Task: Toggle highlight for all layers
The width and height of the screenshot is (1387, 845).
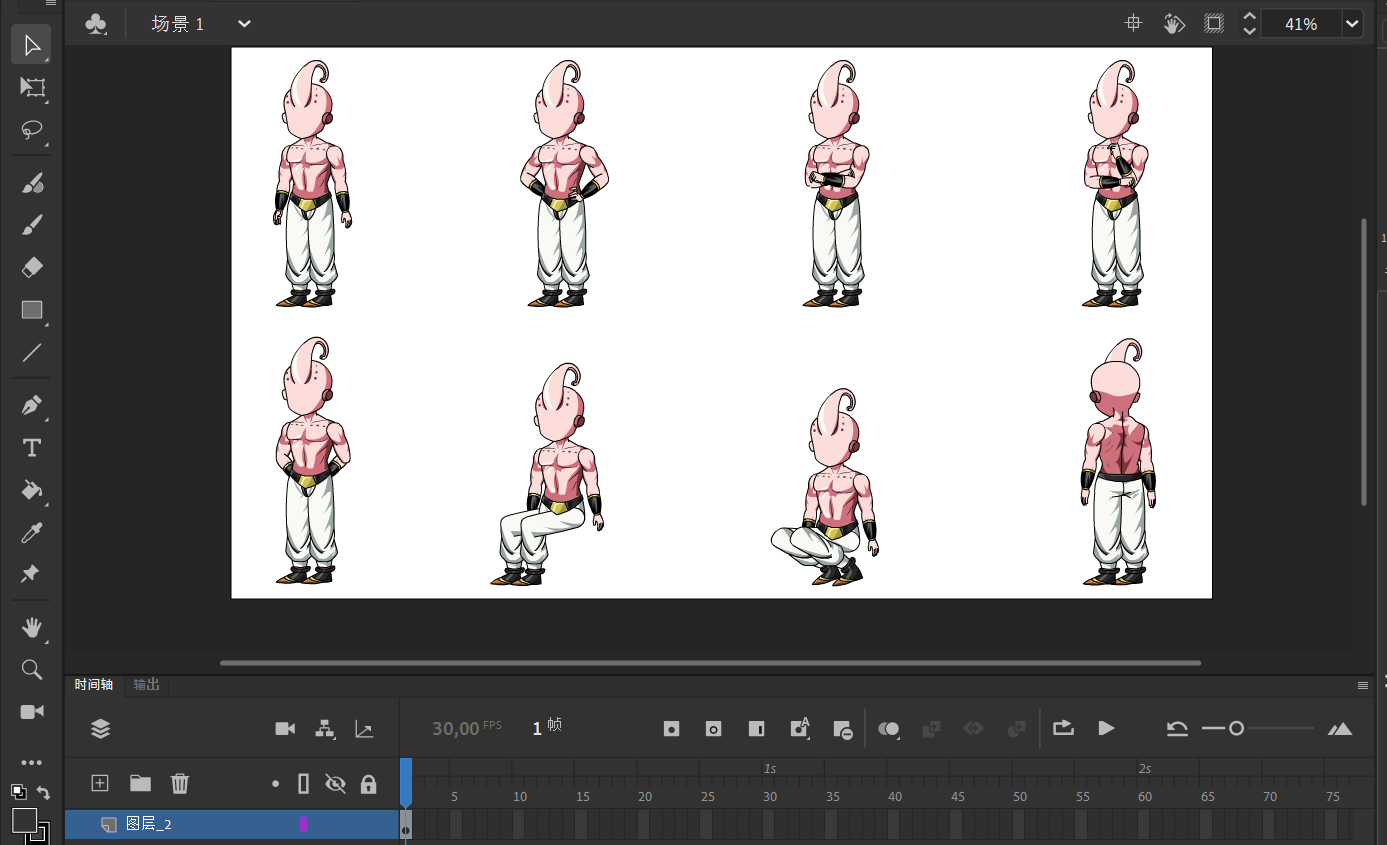Action: click(x=276, y=784)
